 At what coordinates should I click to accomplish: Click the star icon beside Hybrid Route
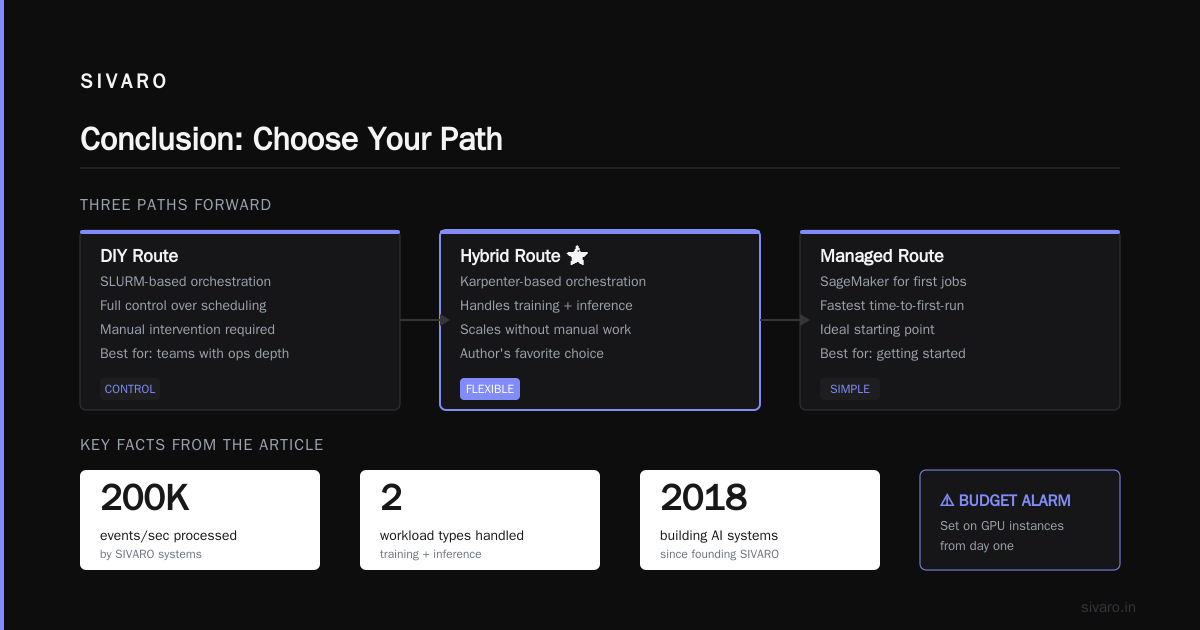coord(577,256)
